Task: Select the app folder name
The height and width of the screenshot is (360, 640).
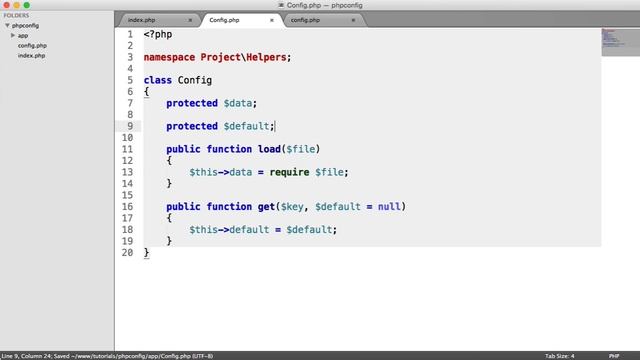Action: coord(23,36)
